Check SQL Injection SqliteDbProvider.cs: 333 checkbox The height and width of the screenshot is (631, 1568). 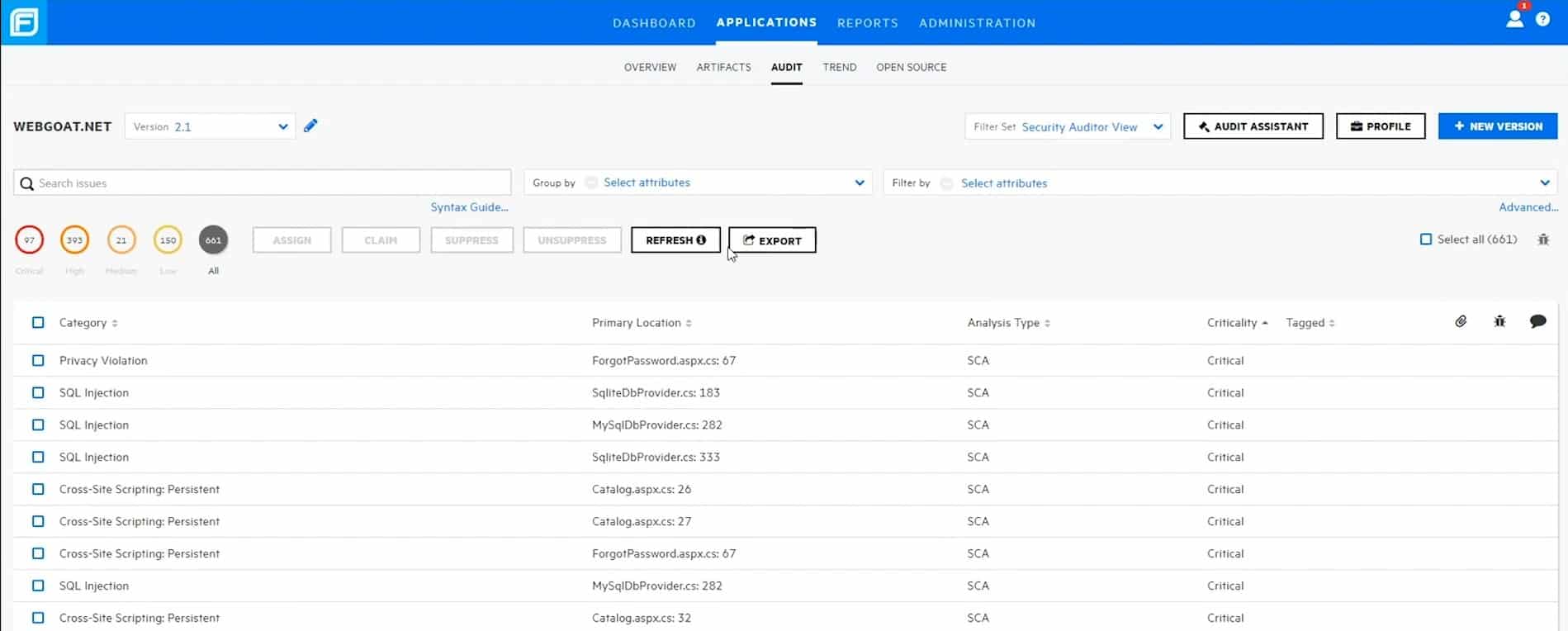coord(38,457)
